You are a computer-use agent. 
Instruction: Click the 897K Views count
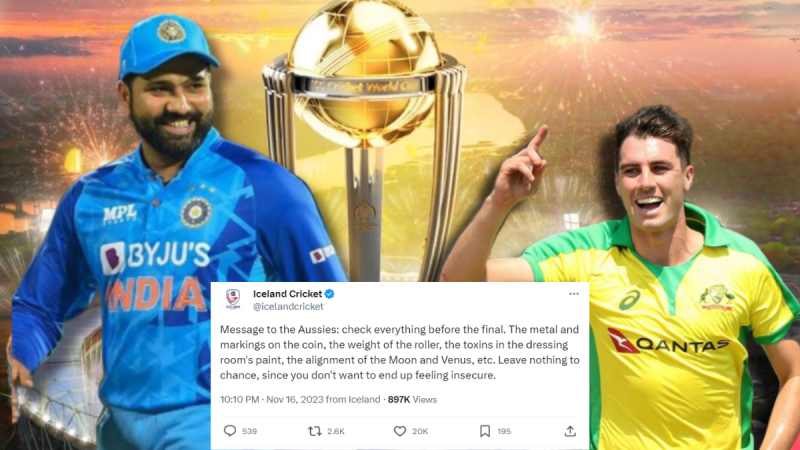coord(412,399)
